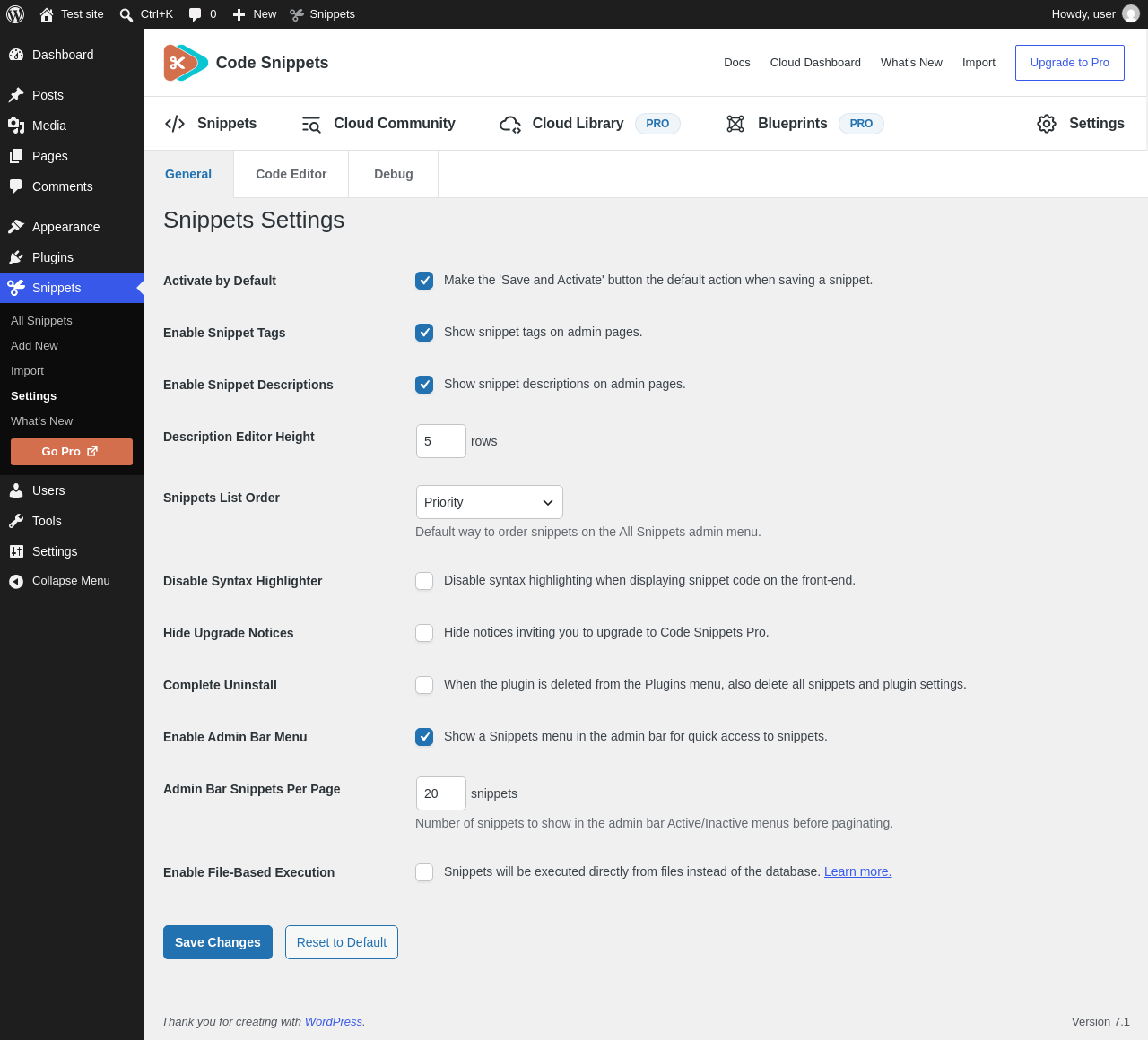
Task: Click the Reset to Default button
Action: (342, 942)
